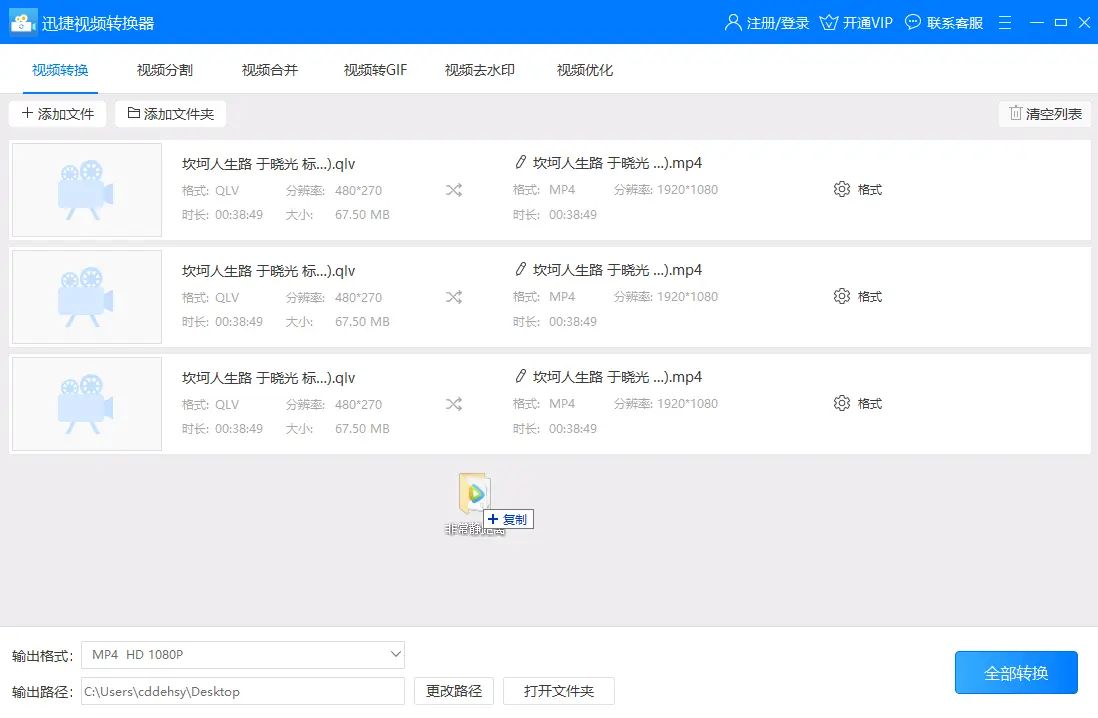The height and width of the screenshot is (718, 1098).
Task: Minimize the window
Action: [1037, 22]
